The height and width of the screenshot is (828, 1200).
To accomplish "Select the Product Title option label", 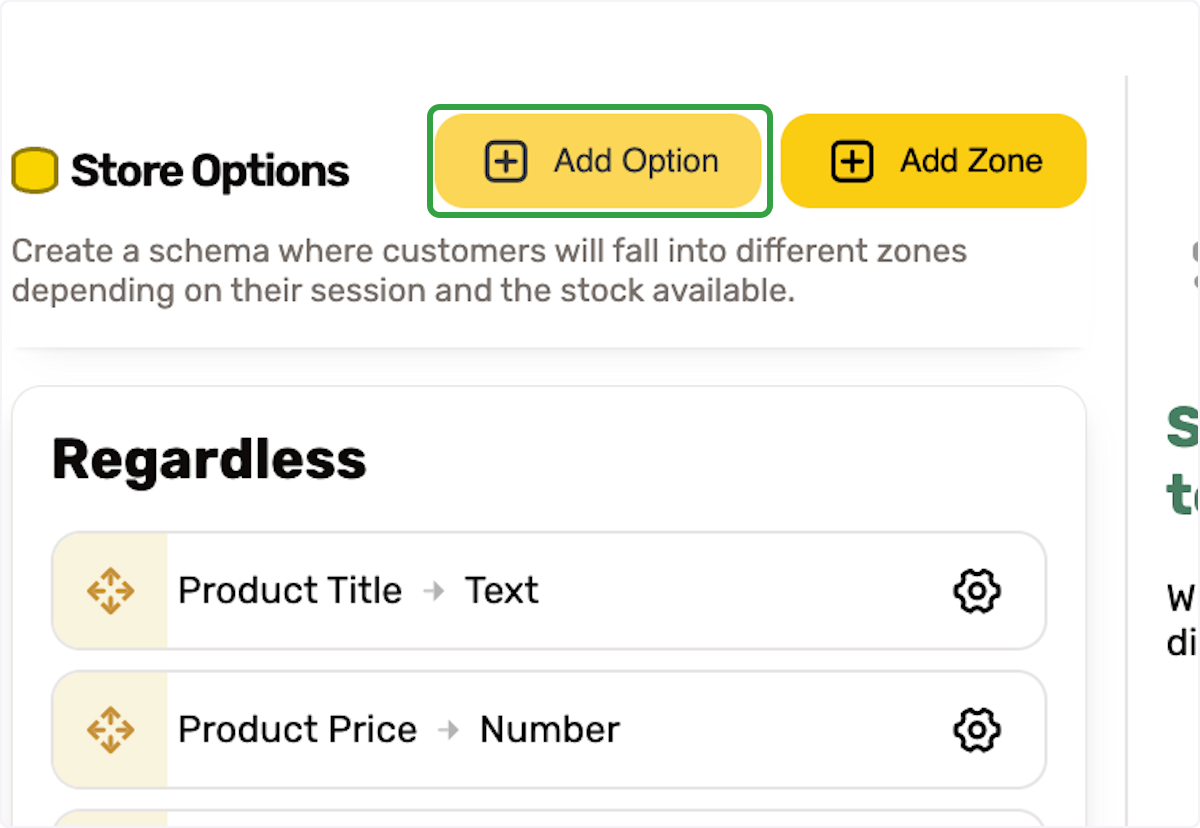I will [290, 591].
